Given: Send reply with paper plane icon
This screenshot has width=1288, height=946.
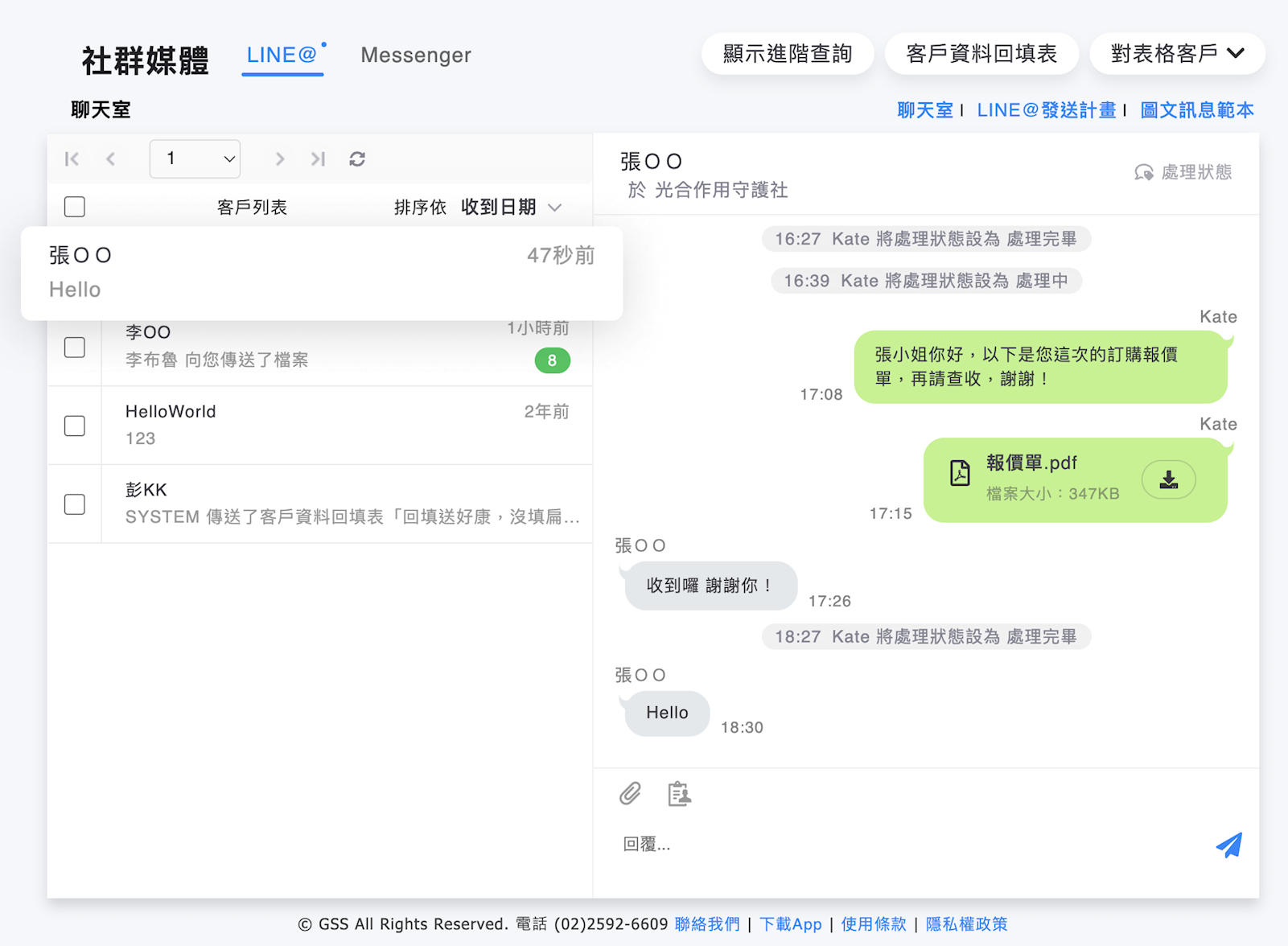Looking at the screenshot, I should click(1228, 845).
